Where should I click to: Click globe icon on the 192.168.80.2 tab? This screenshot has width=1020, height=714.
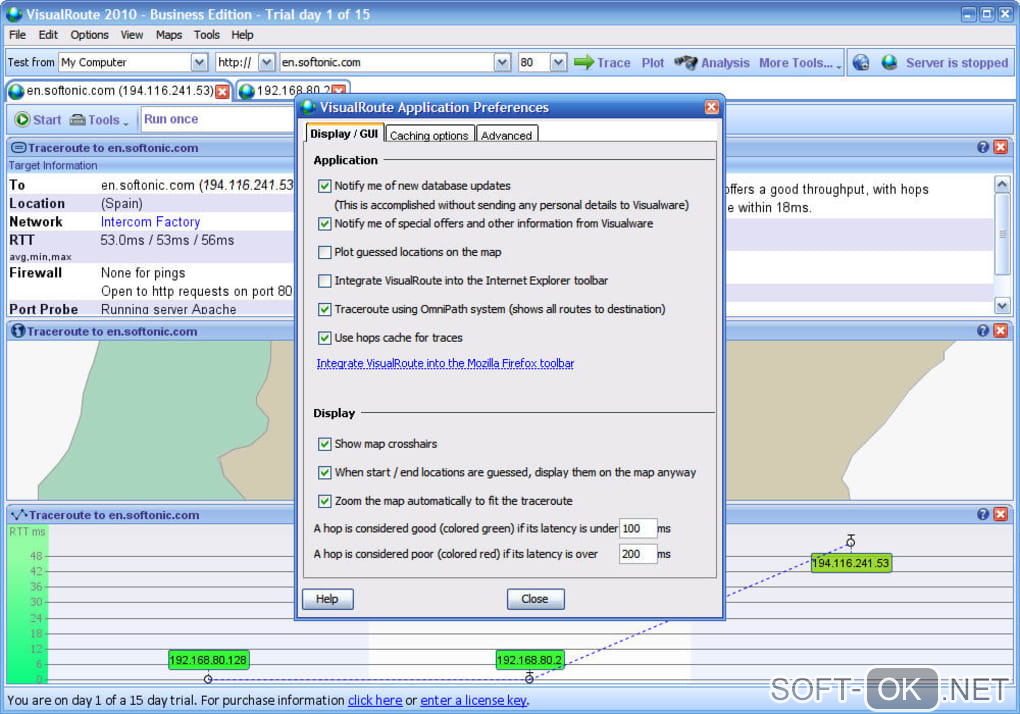[x=247, y=91]
